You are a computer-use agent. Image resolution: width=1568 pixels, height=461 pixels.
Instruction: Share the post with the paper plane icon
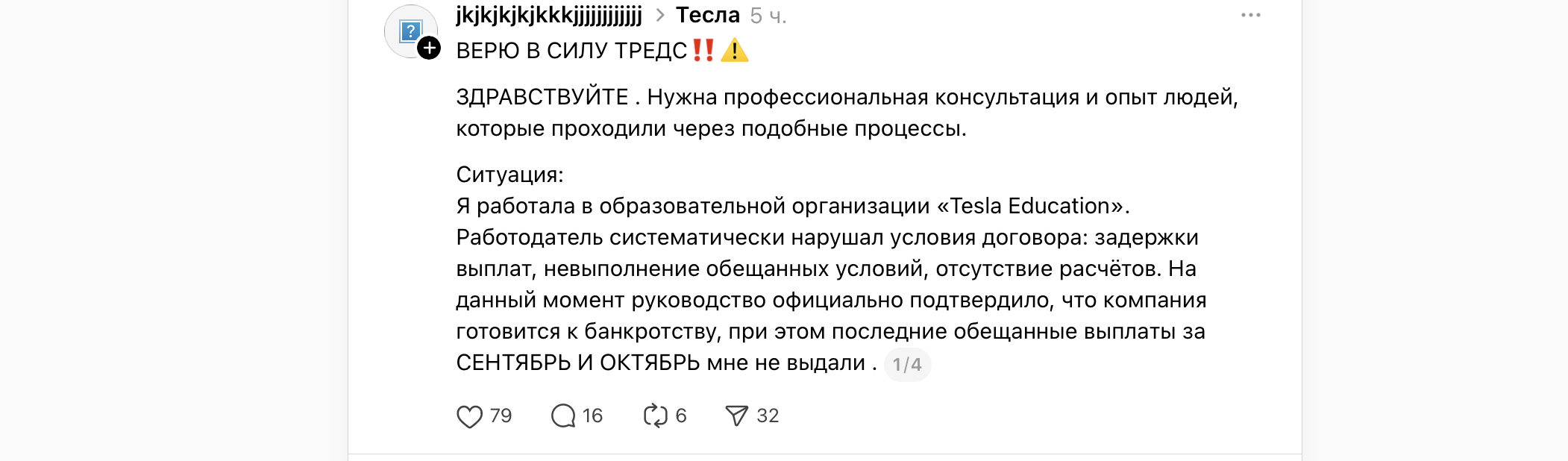[736, 416]
